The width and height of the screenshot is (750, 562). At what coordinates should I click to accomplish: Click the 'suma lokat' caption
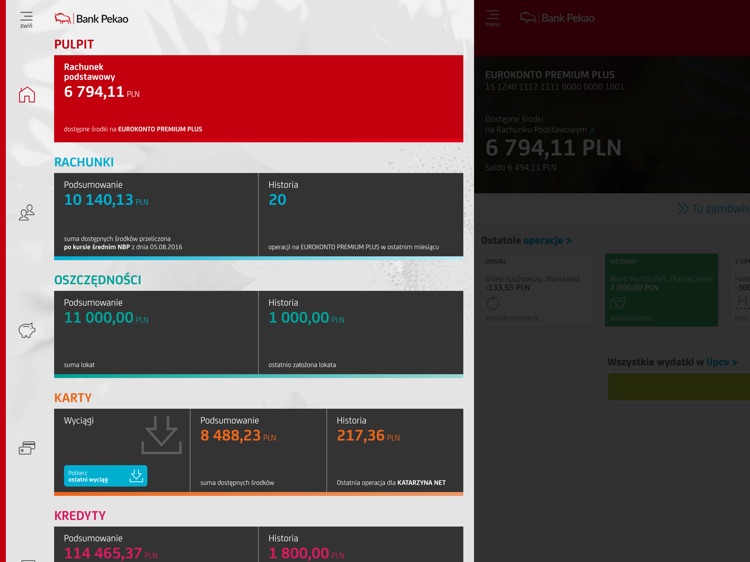[x=79, y=365]
